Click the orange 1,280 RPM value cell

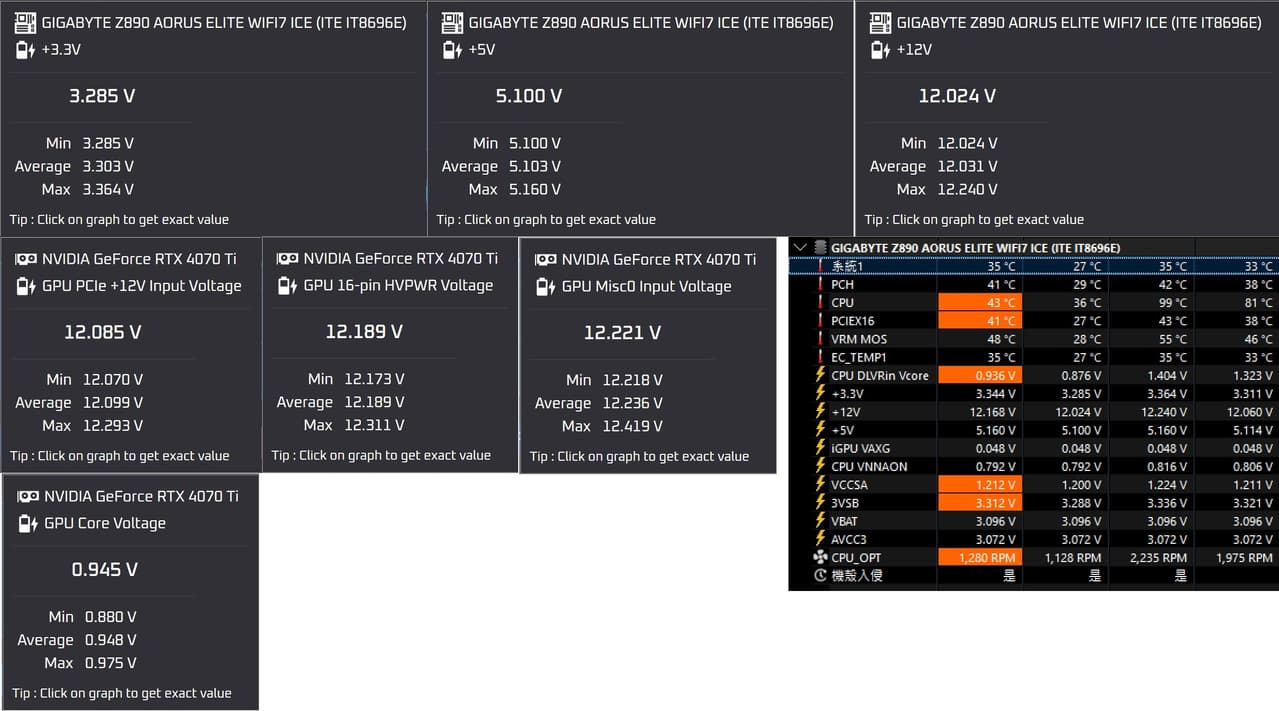(x=979, y=558)
